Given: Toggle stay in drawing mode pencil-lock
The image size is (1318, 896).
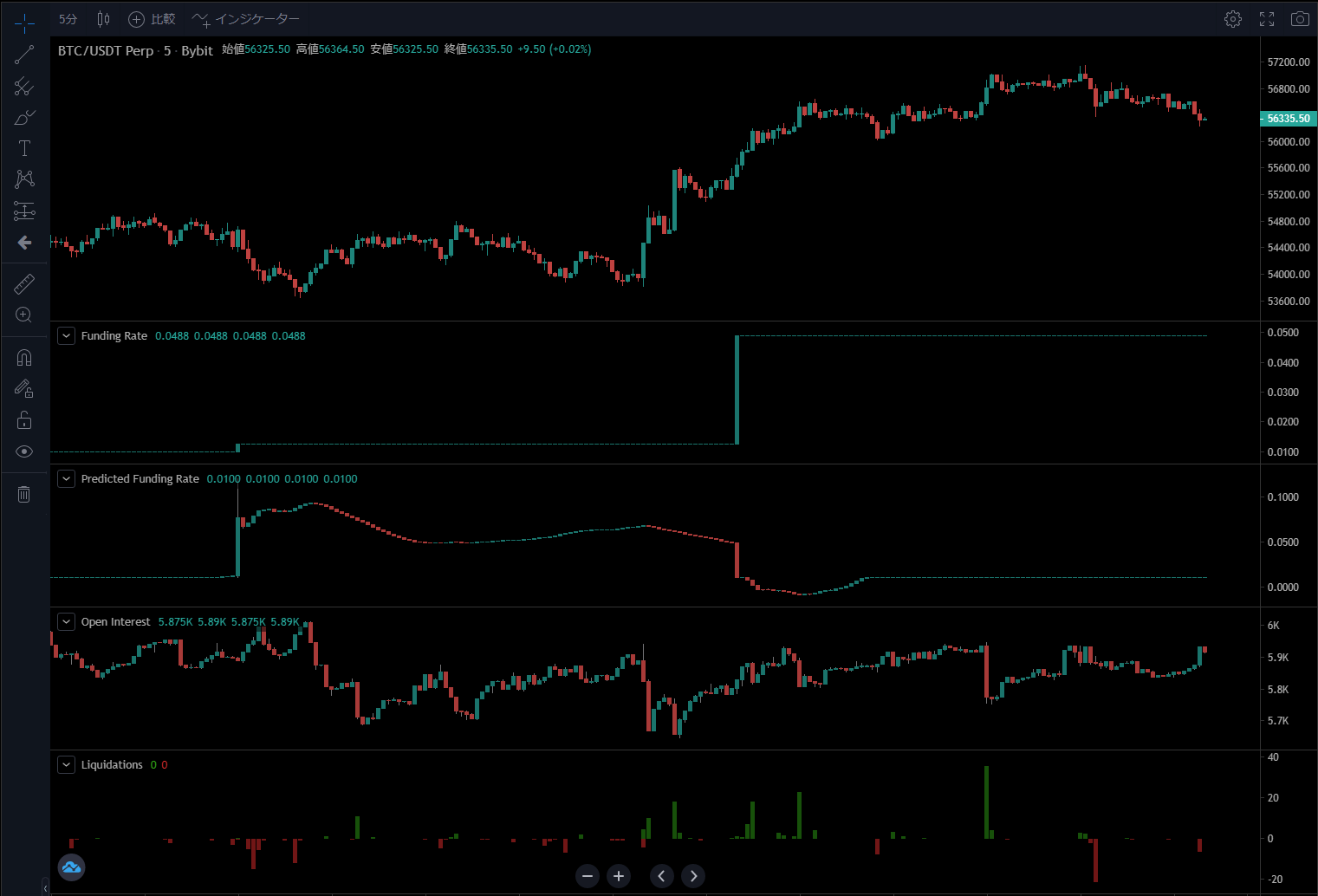Looking at the screenshot, I should 24,389.
